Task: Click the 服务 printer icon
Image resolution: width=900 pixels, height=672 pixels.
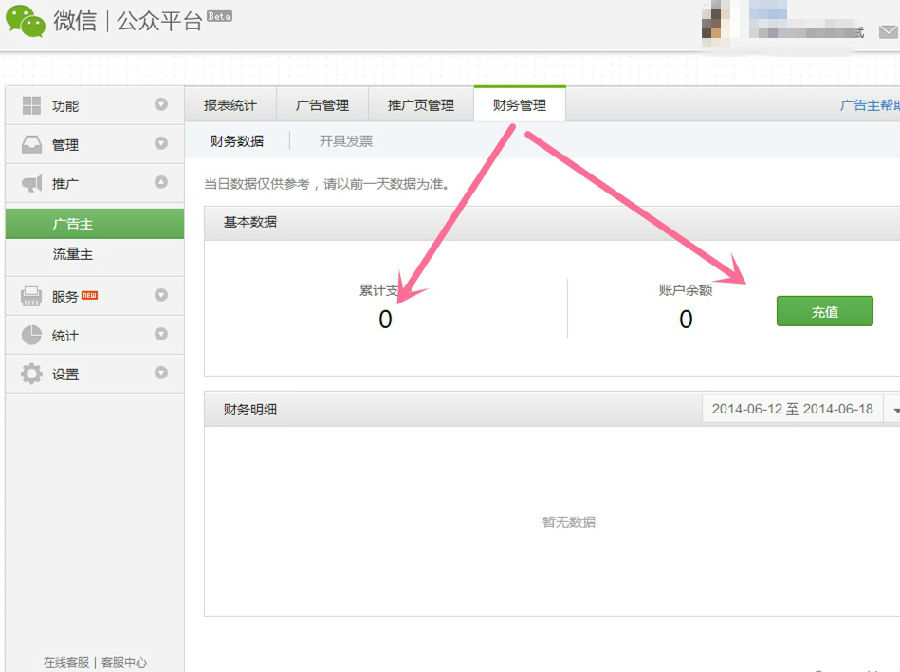Action: tap(32, 296)
